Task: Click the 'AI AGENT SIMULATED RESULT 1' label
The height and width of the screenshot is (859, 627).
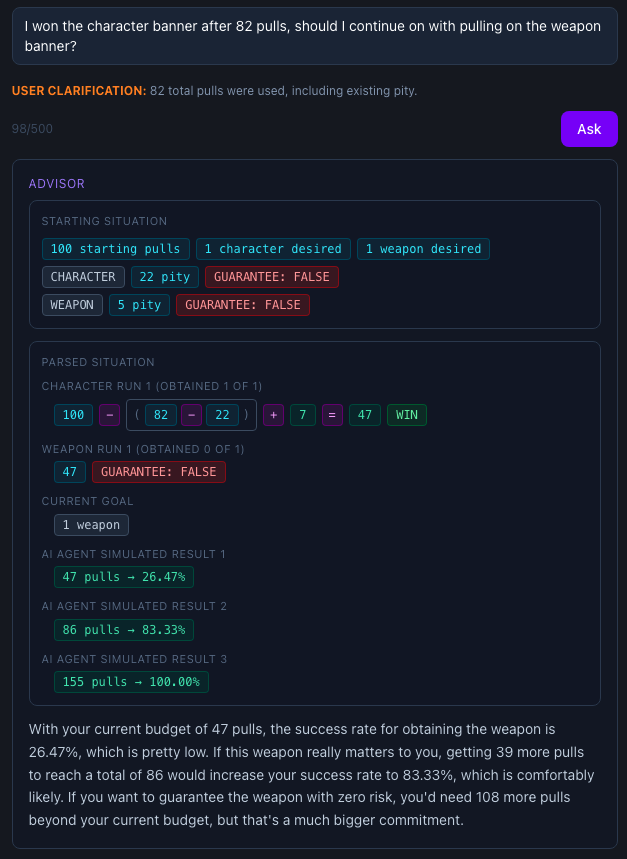Action: pos(134,554)
